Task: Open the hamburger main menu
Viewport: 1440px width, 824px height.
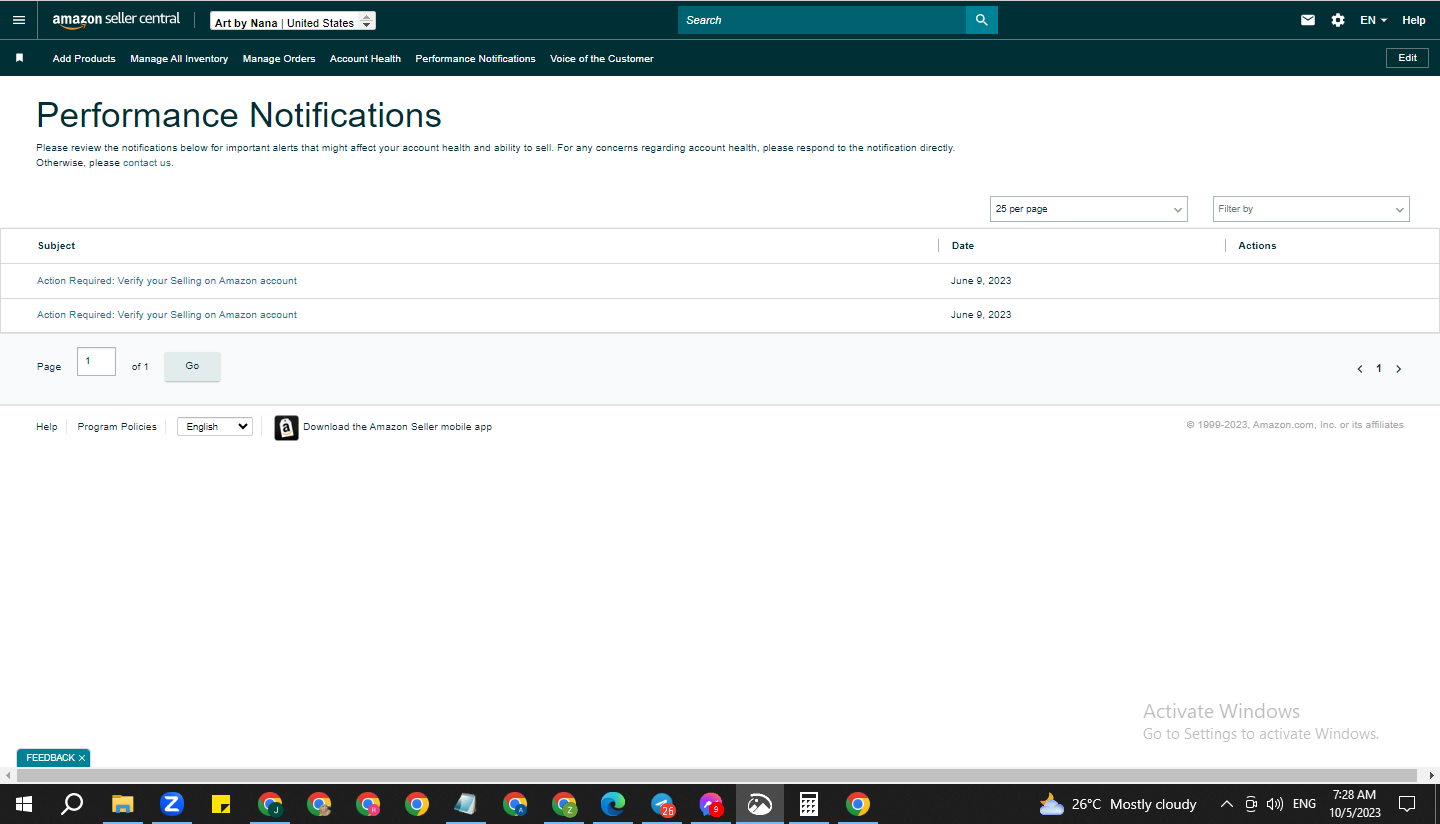Action: coord(19,20)
